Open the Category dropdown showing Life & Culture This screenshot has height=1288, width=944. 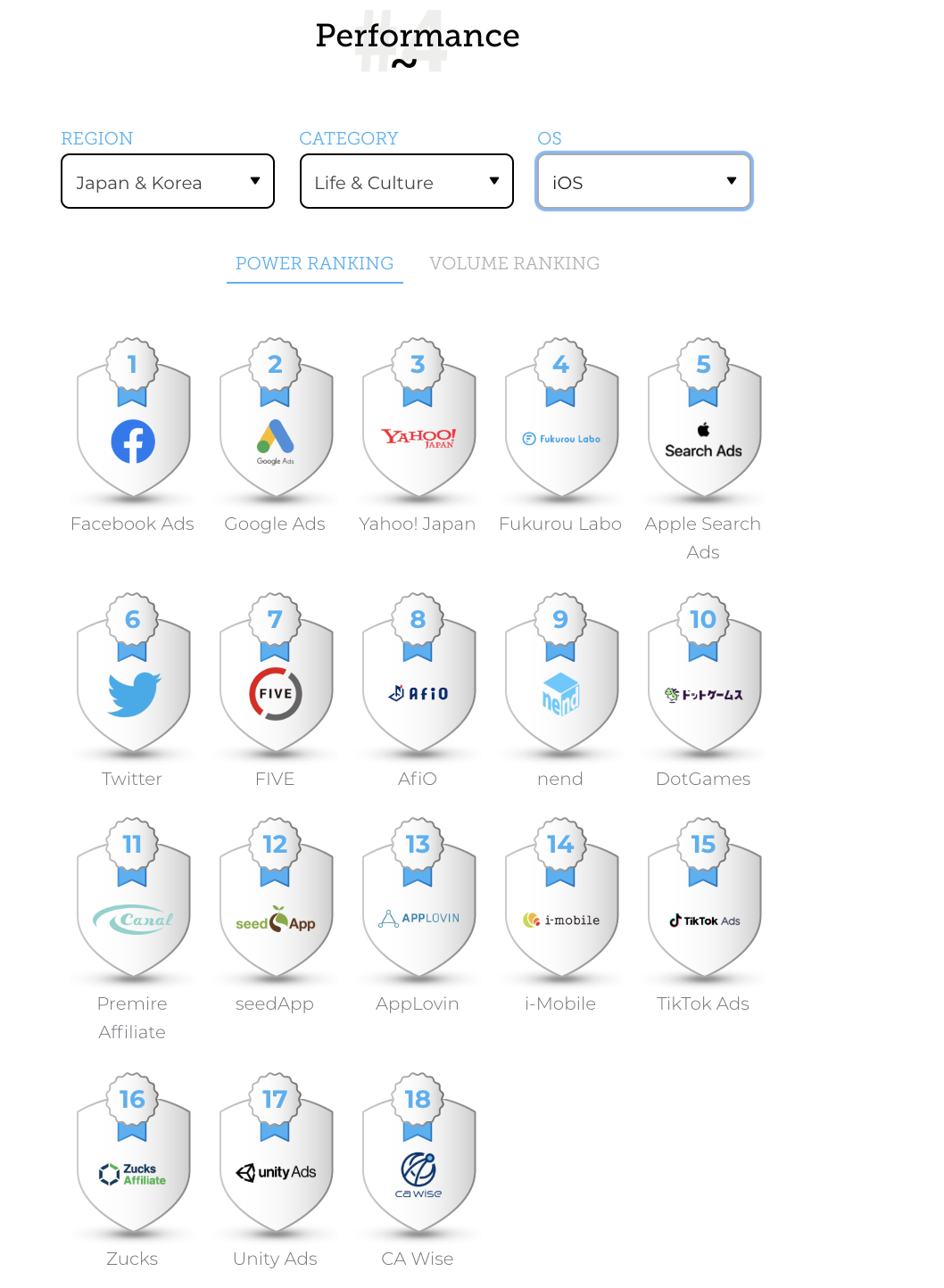click(407, 182)
